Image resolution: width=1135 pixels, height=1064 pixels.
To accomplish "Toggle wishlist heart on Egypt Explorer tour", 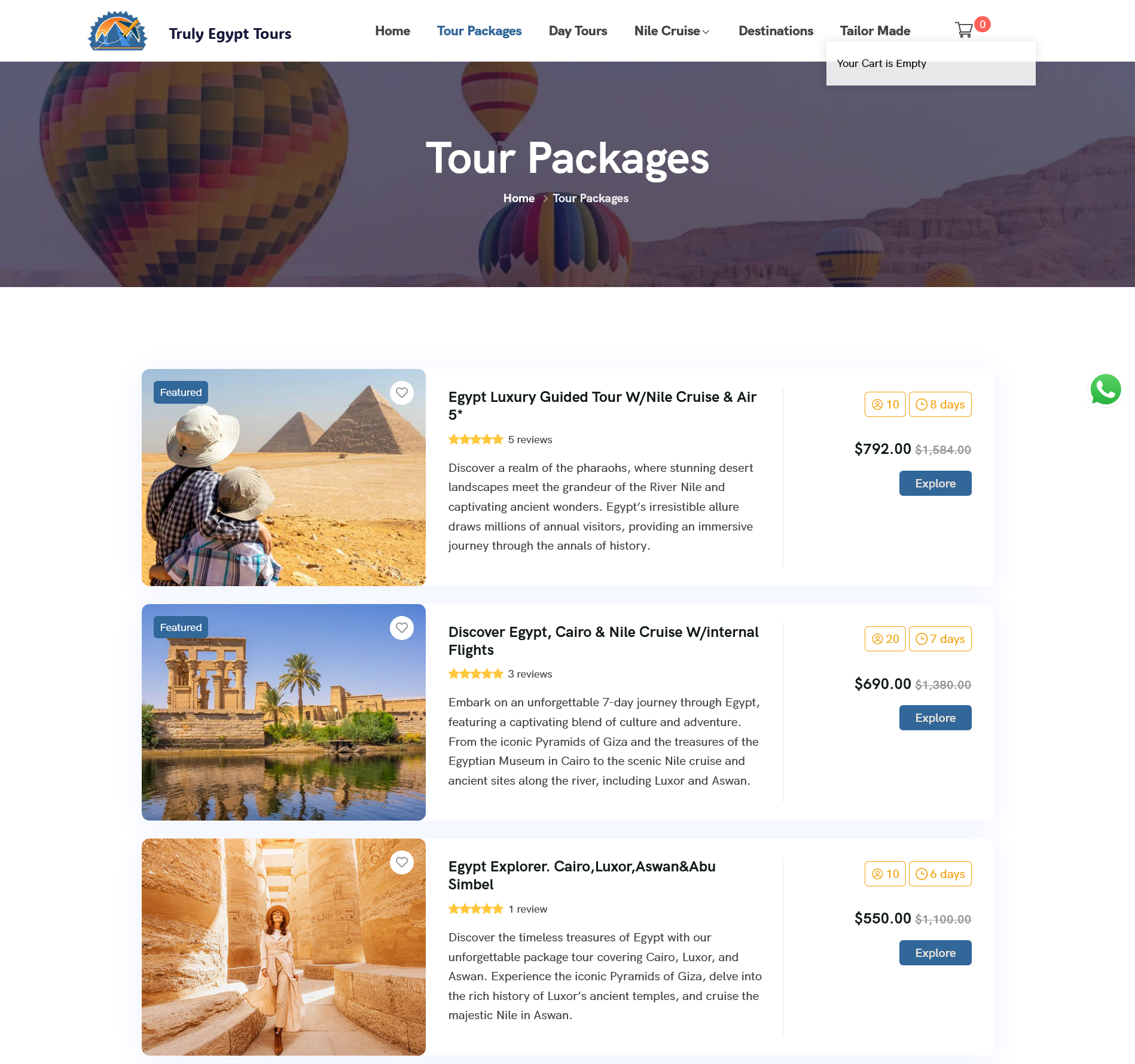I will (x=402, y=862).
